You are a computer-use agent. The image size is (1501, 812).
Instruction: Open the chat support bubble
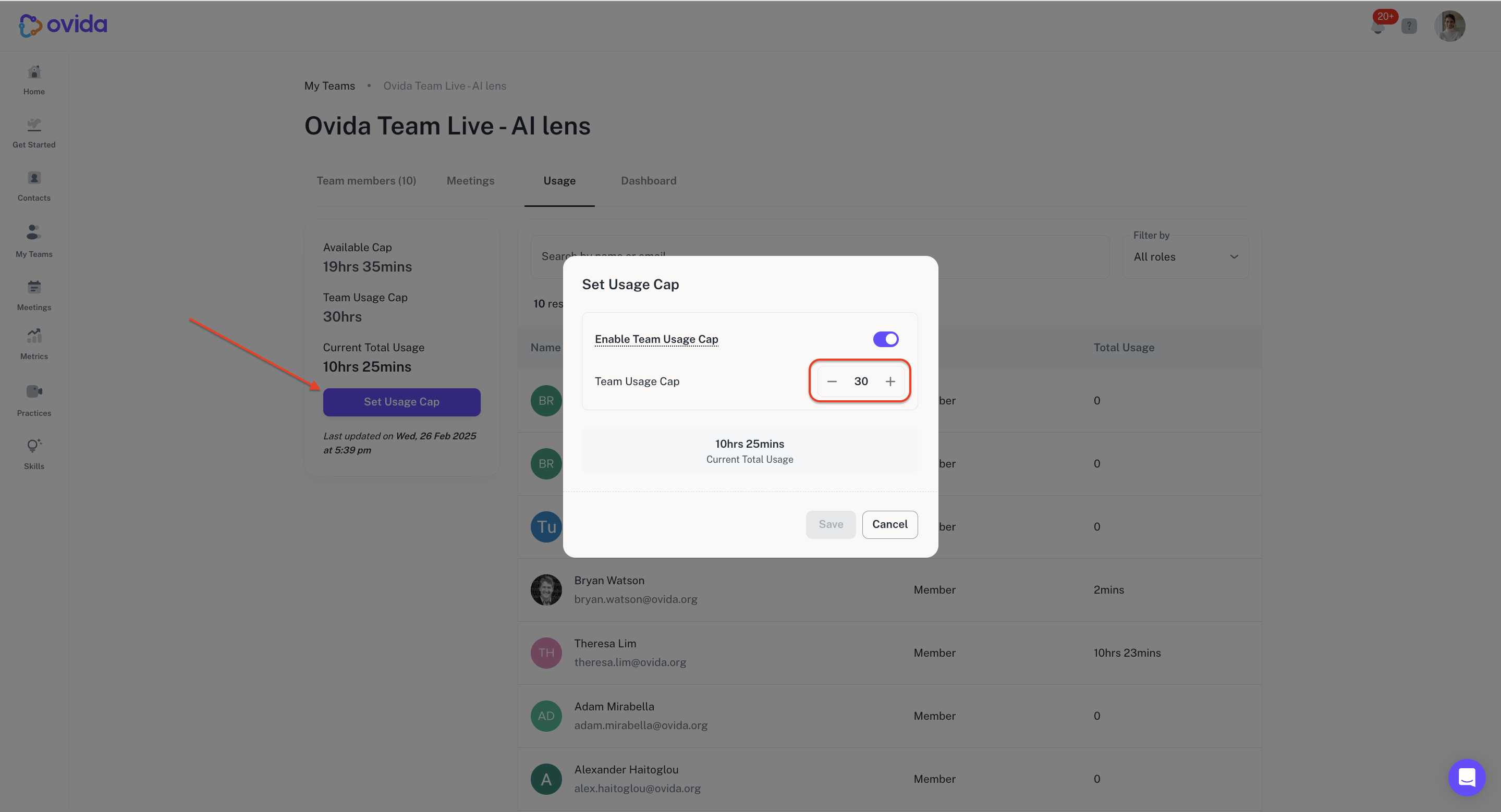point(1467,777)
